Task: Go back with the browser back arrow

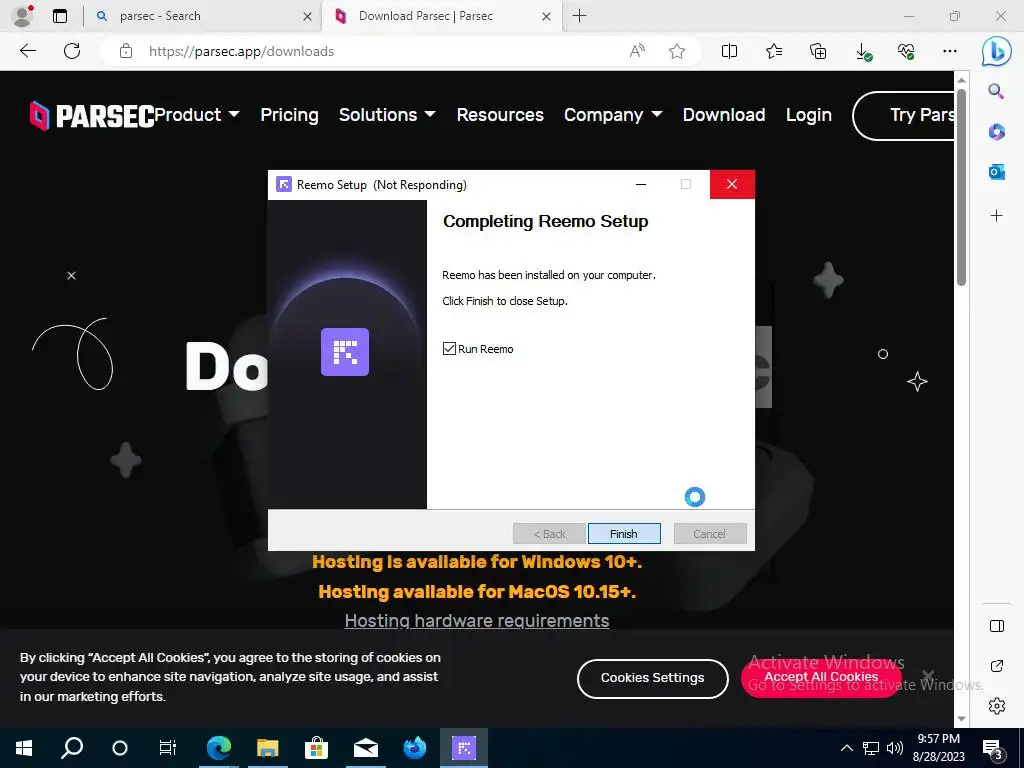Action: [x=28, y=51]
